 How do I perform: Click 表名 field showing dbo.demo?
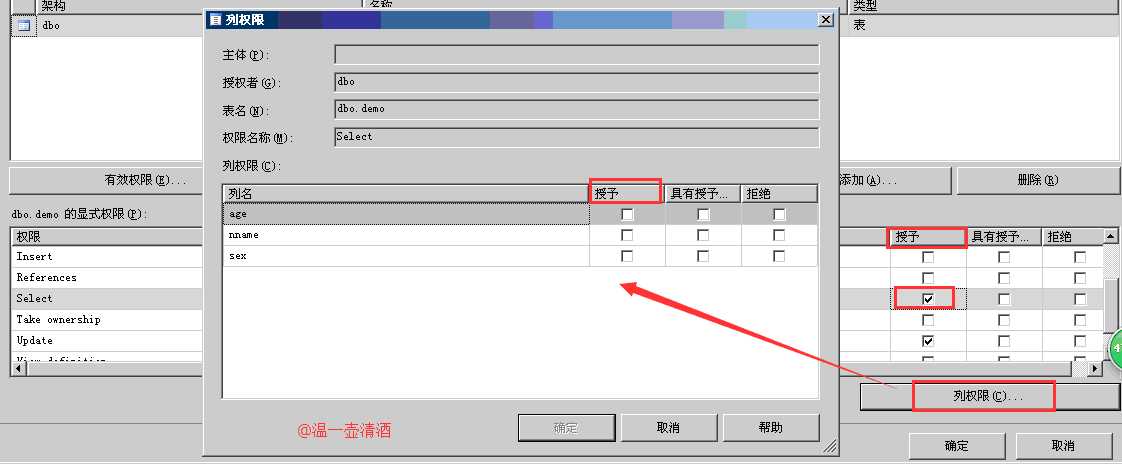pyautogui.click(x=577, y=110)
